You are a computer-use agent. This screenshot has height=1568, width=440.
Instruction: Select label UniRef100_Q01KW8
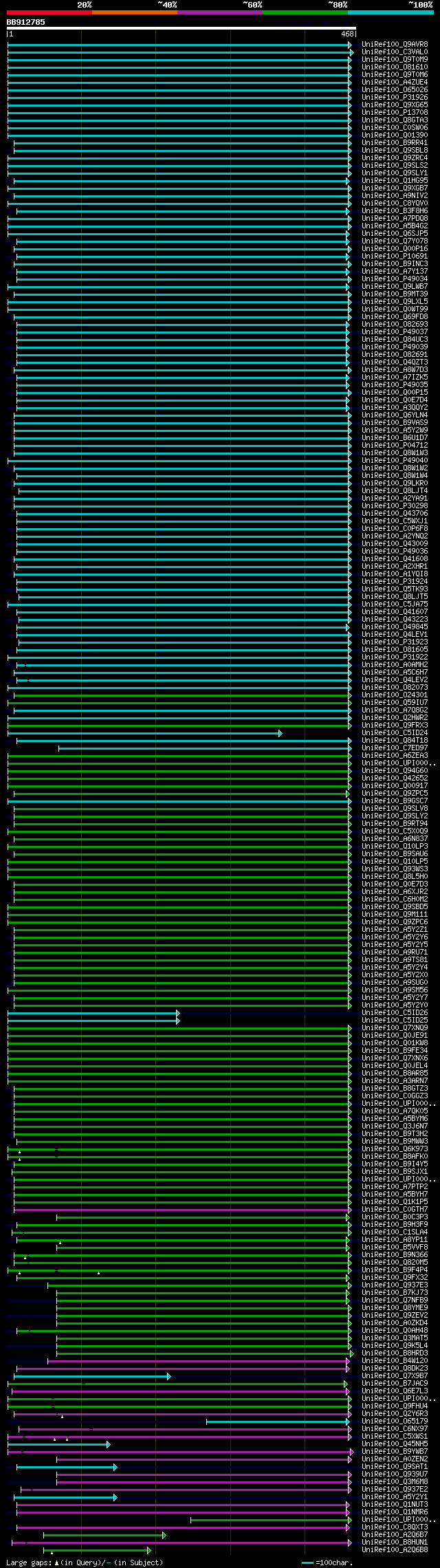click(x=395, y=1043)
